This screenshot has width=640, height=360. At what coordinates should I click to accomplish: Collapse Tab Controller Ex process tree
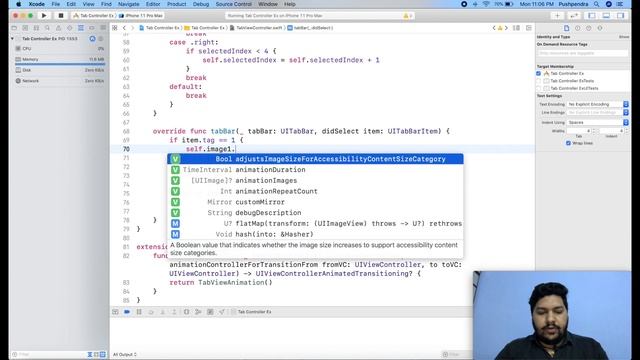click(x=12, y=39)
